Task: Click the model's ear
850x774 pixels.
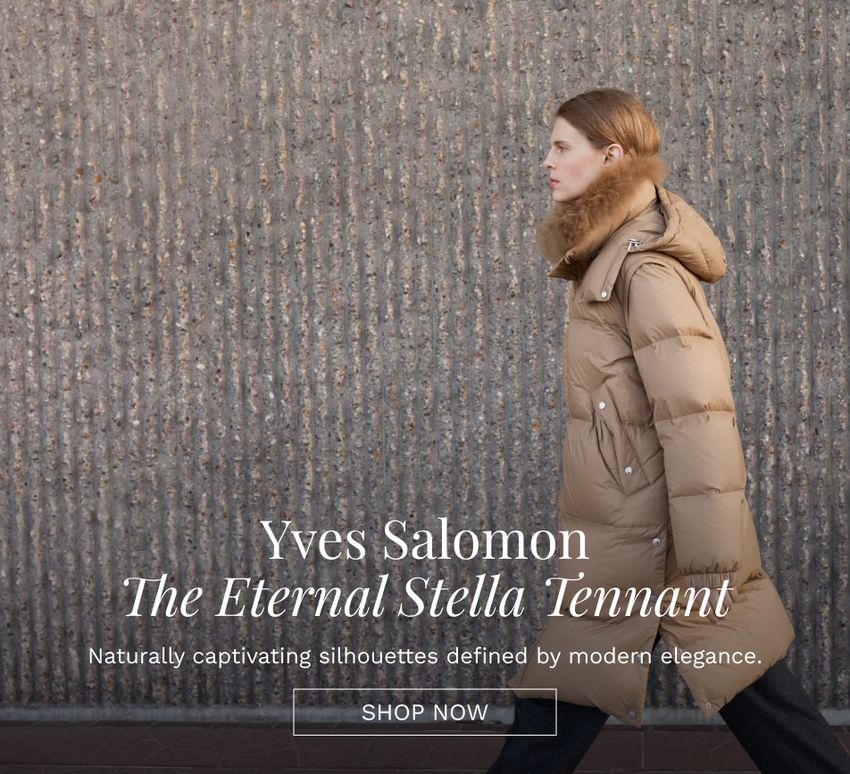Action: 613,154
